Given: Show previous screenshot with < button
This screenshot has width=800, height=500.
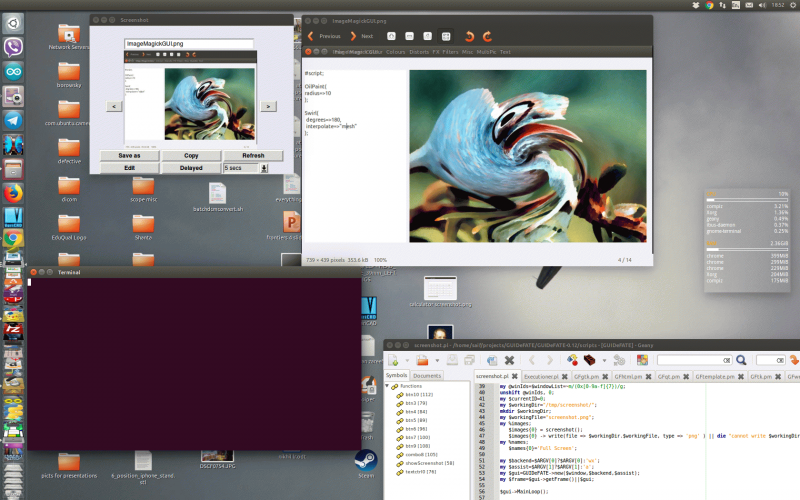Looking at the screenshot, I should pos(114,106).
